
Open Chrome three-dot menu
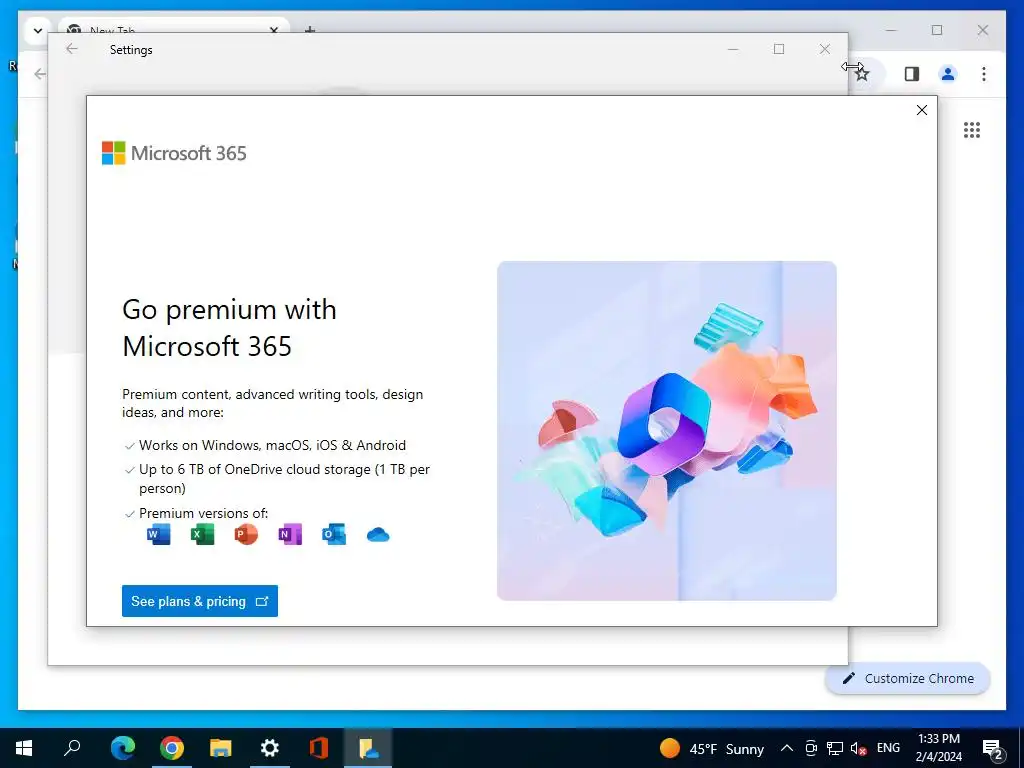point(984,74)
